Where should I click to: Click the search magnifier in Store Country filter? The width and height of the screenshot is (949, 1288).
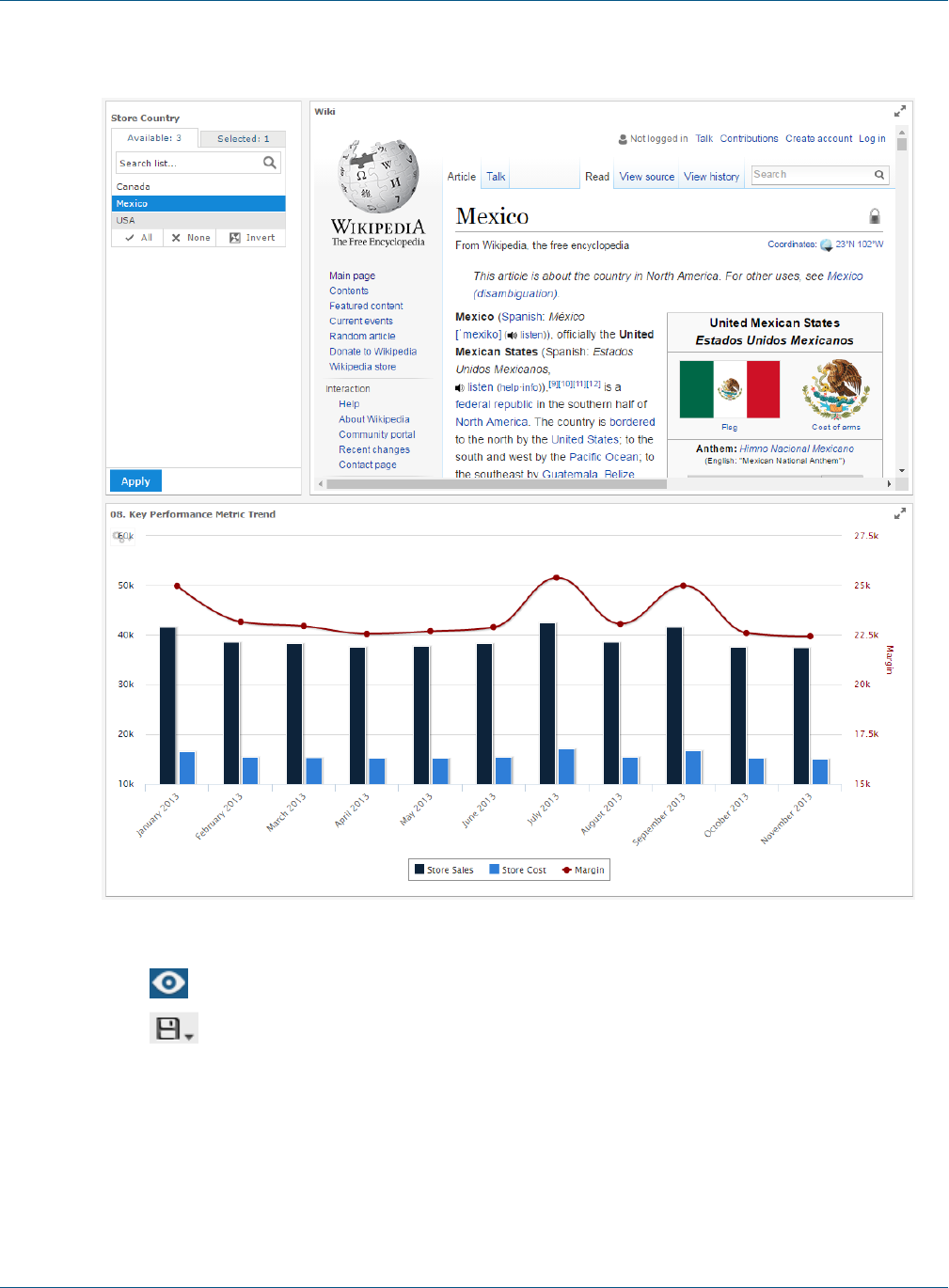pos(270,163)
